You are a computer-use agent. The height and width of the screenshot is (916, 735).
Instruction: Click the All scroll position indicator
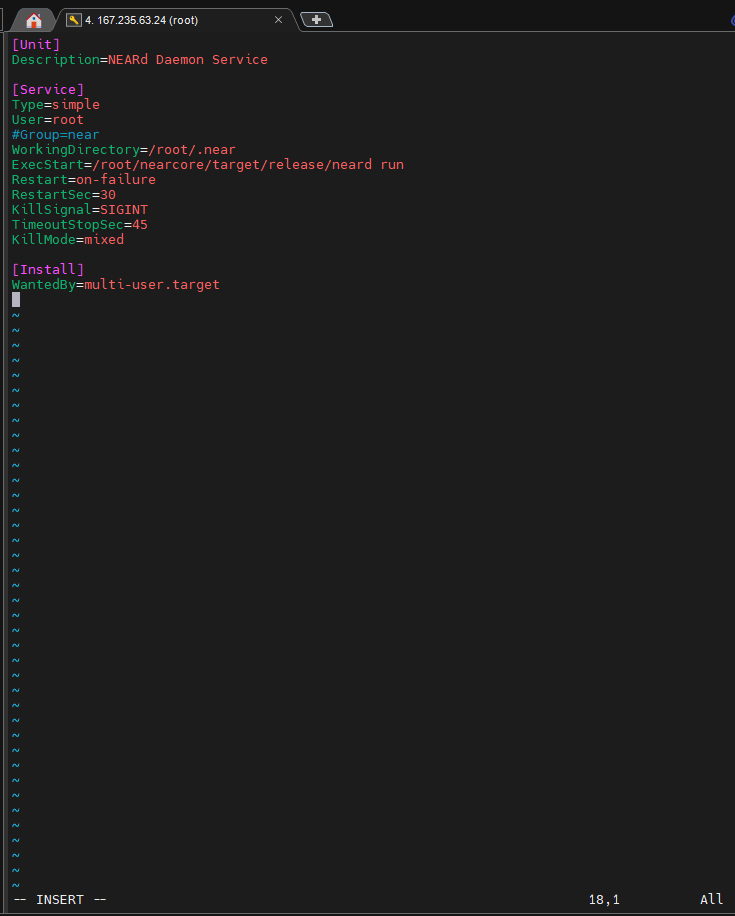(711, 899)
